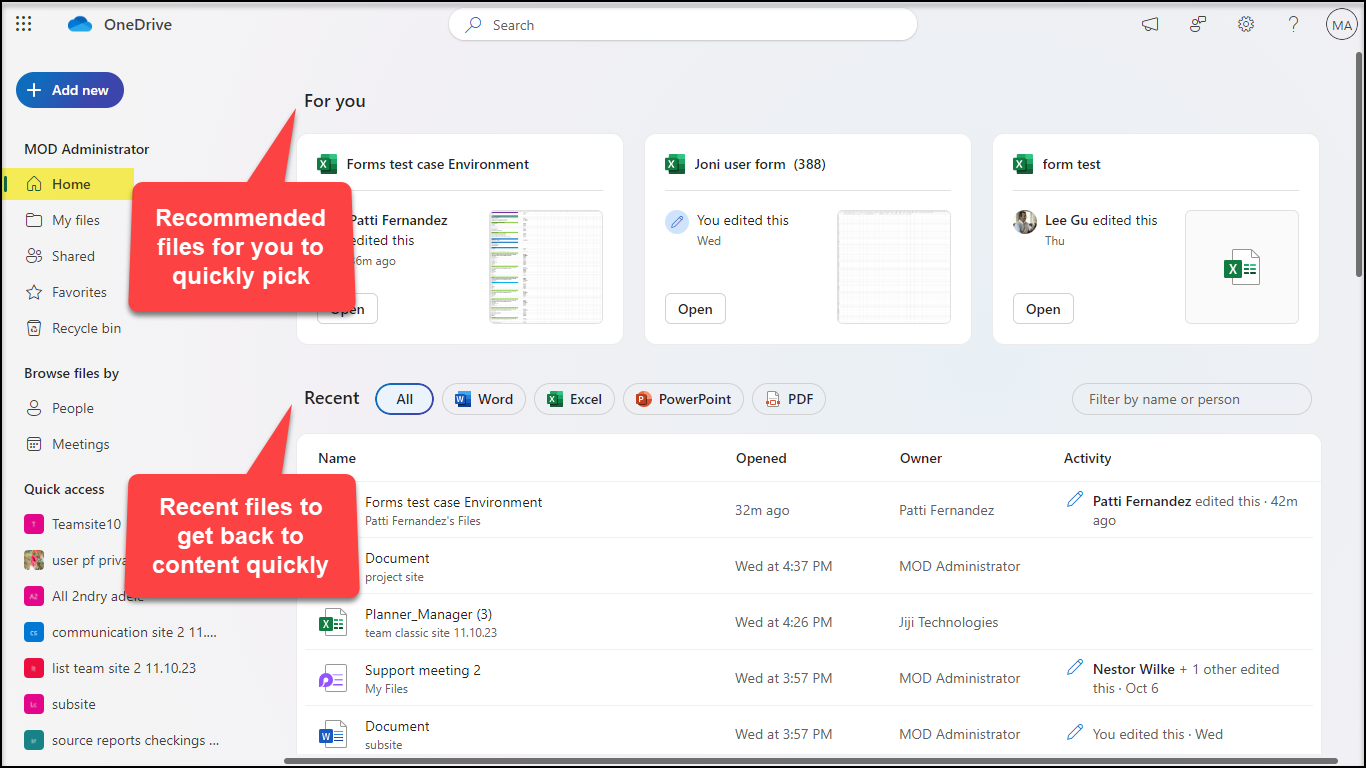Screen dimensions: 1366x768
Task: Open the Planner_Manager (3) Excel file
Action: (x=428, y=614)
